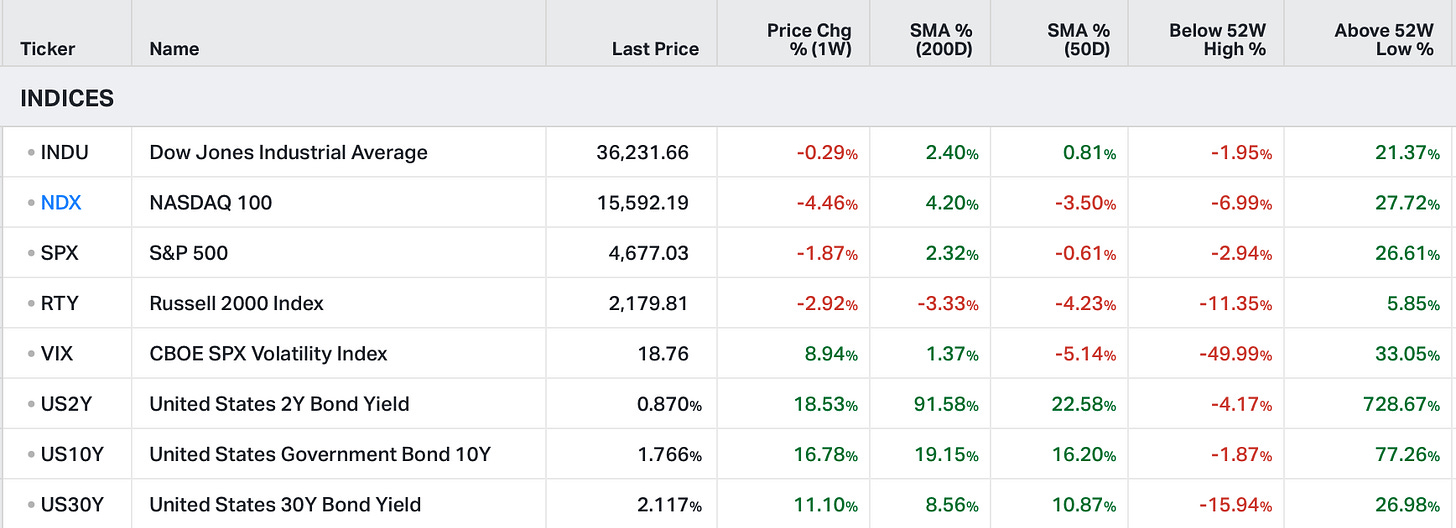This screenshot has height=528, width=1456.
Task: Select the US30Y ticker cell
Action: tap(72, 504)
